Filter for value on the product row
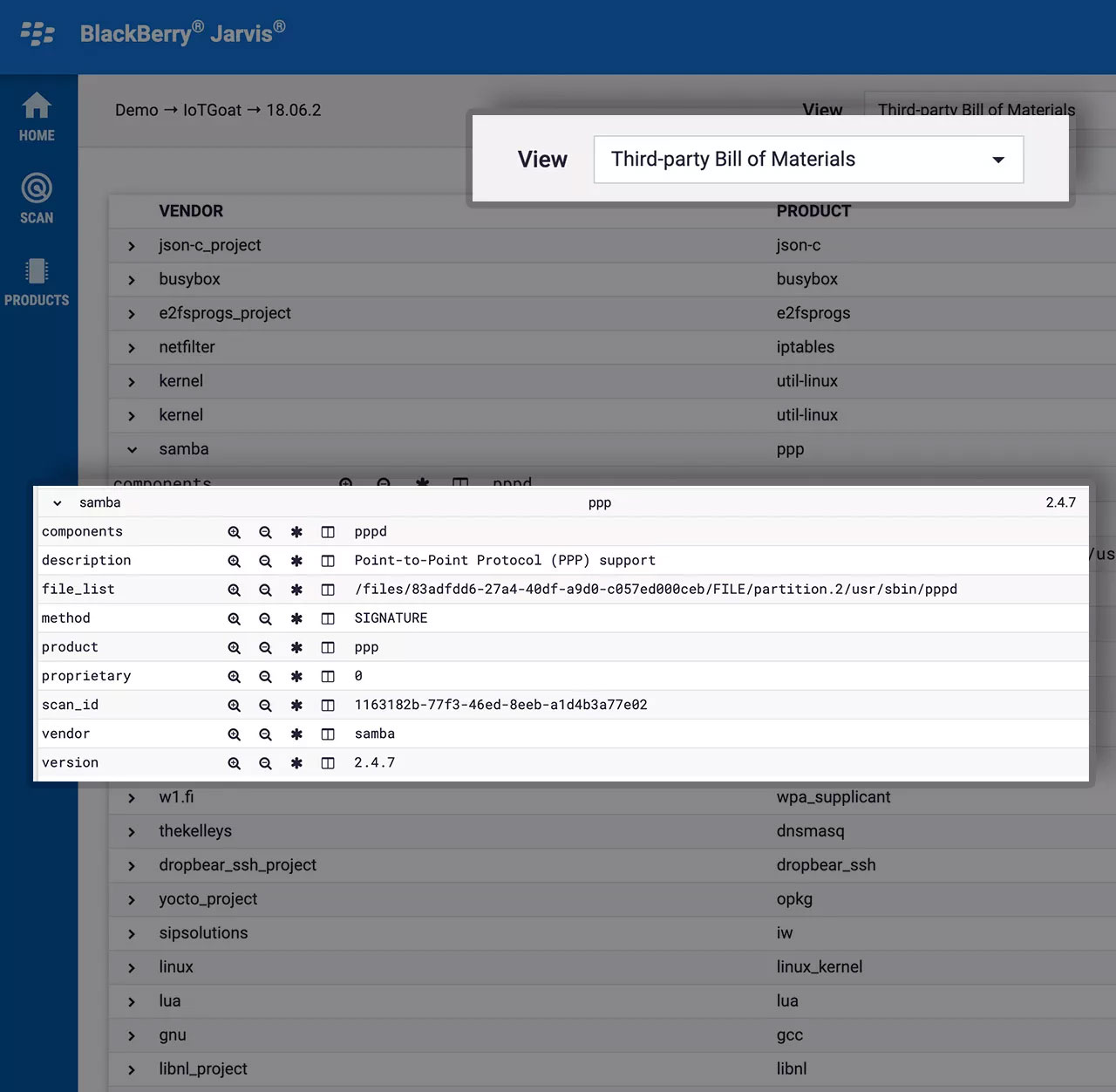This screenshot has width=1116, height=1092. point(234,647)
